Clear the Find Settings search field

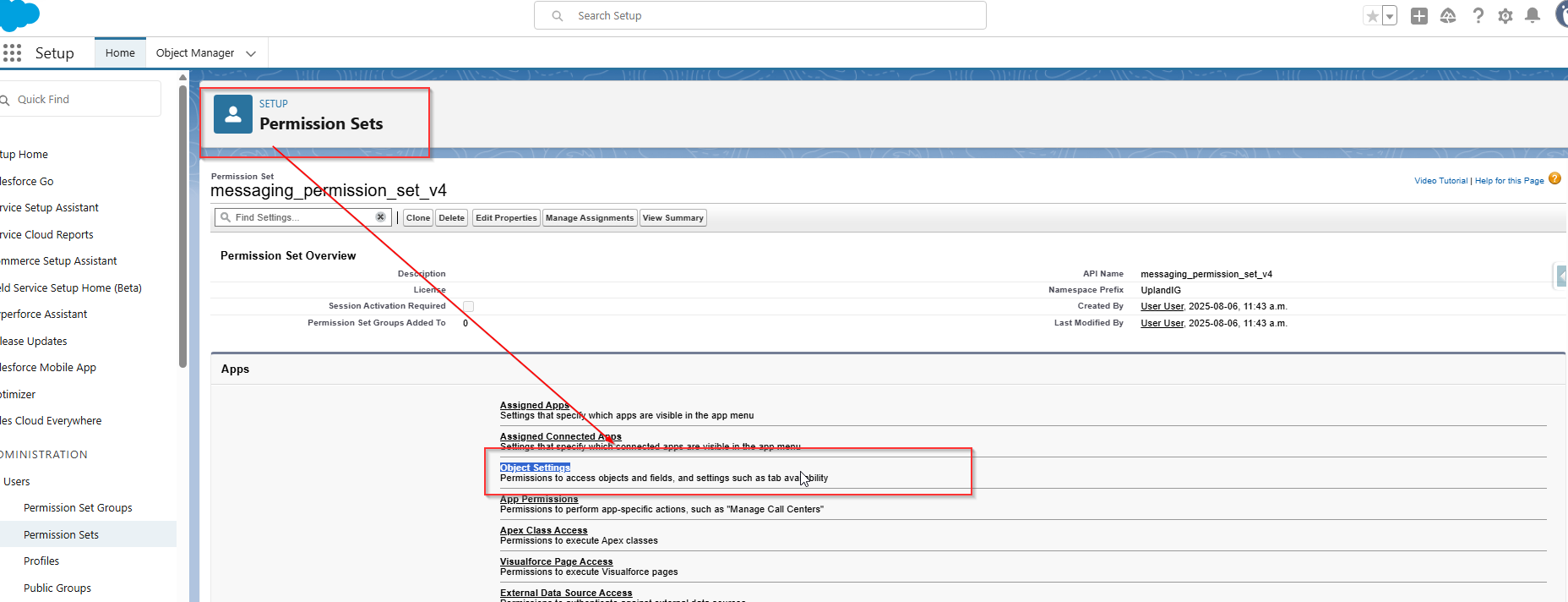[x=380, y=217]
